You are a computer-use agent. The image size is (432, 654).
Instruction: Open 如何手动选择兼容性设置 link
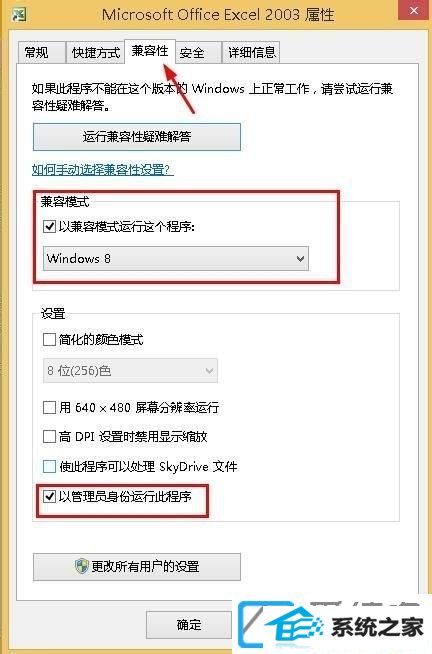(103, 169)
